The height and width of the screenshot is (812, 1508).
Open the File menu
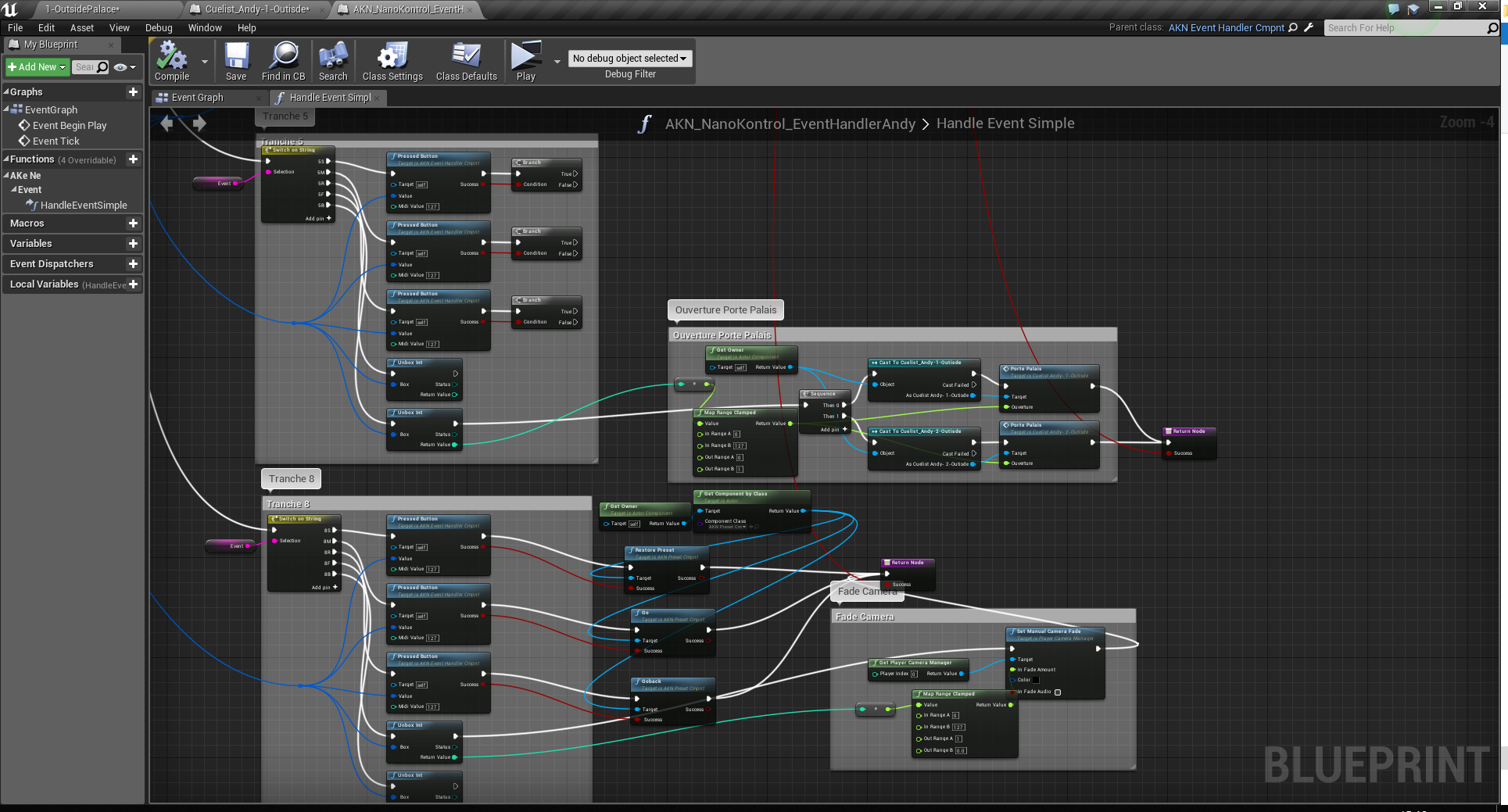click(x=16, y=27)
